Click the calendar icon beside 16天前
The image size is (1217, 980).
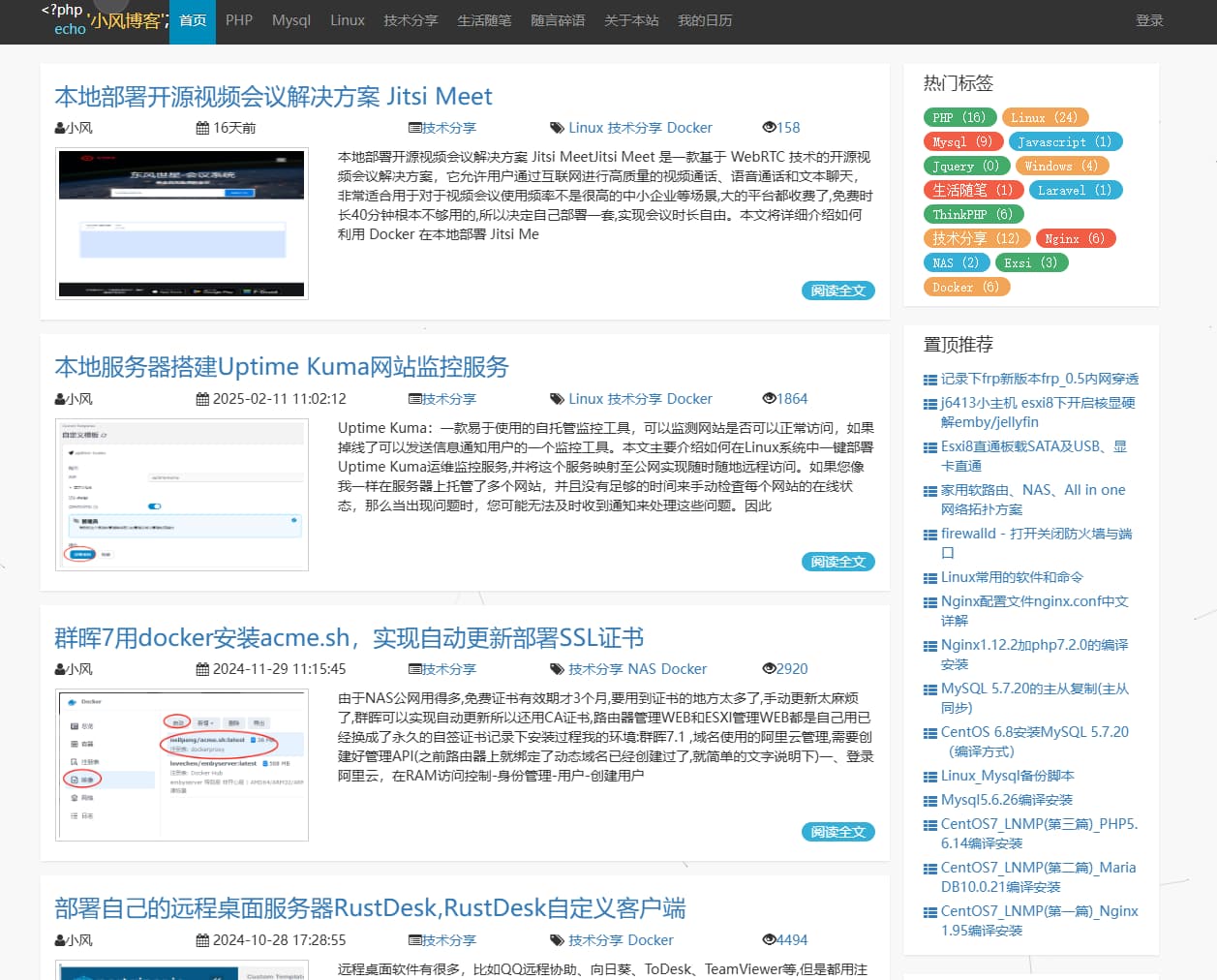(202, 128)
